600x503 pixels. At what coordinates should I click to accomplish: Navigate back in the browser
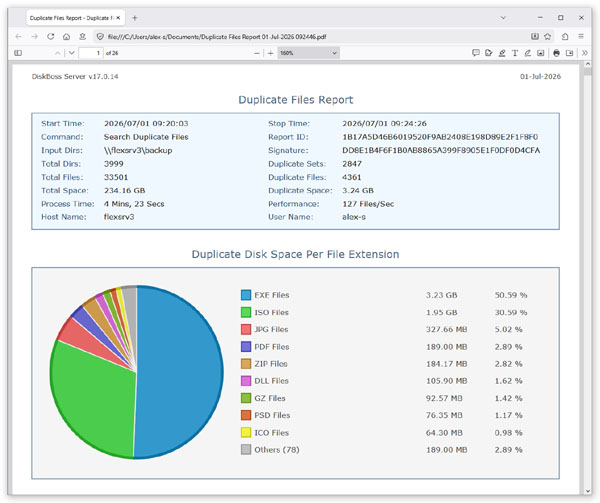[18, 37]
